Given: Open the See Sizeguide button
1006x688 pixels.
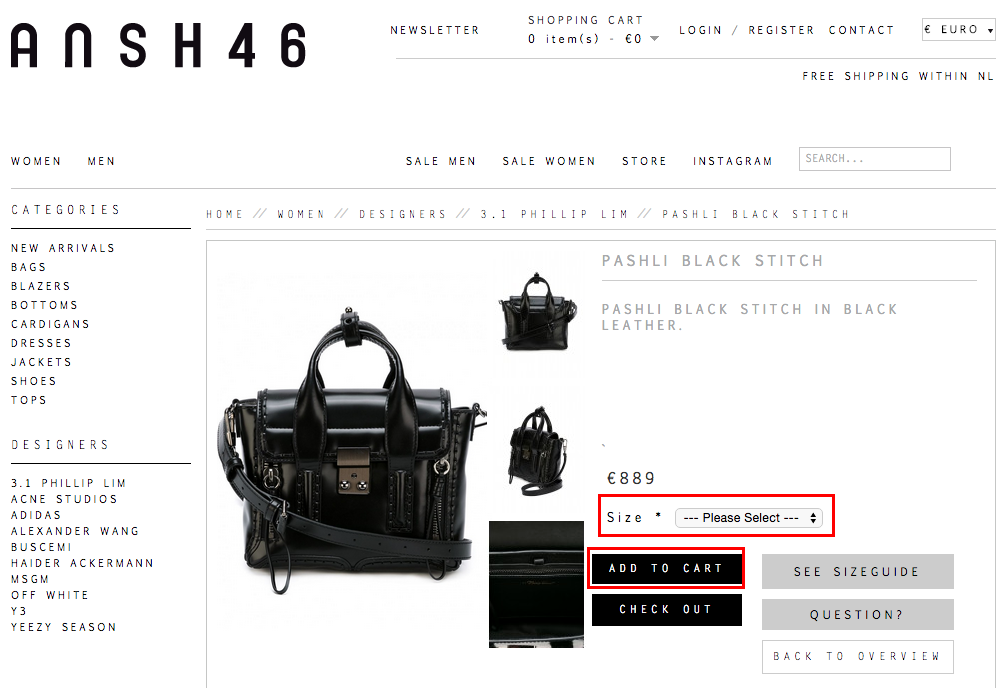Looking at the screenshot, I should coord(857,571).
